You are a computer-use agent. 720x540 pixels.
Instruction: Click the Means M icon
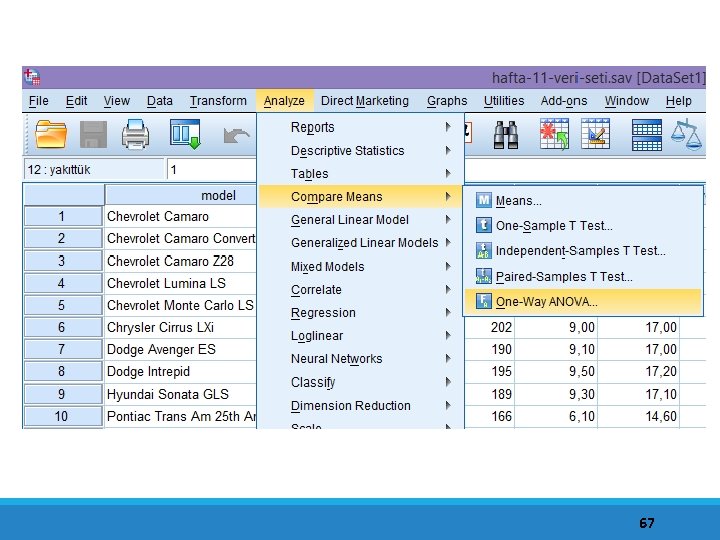[484, 200]
